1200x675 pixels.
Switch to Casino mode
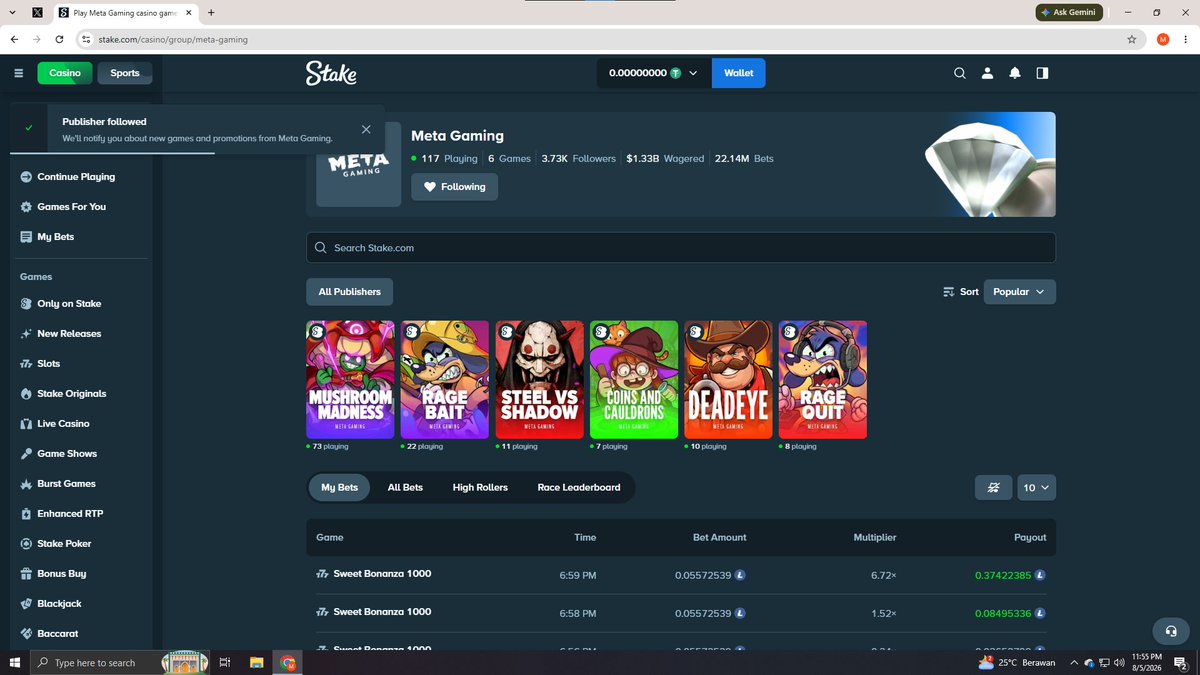coord(65,73)
